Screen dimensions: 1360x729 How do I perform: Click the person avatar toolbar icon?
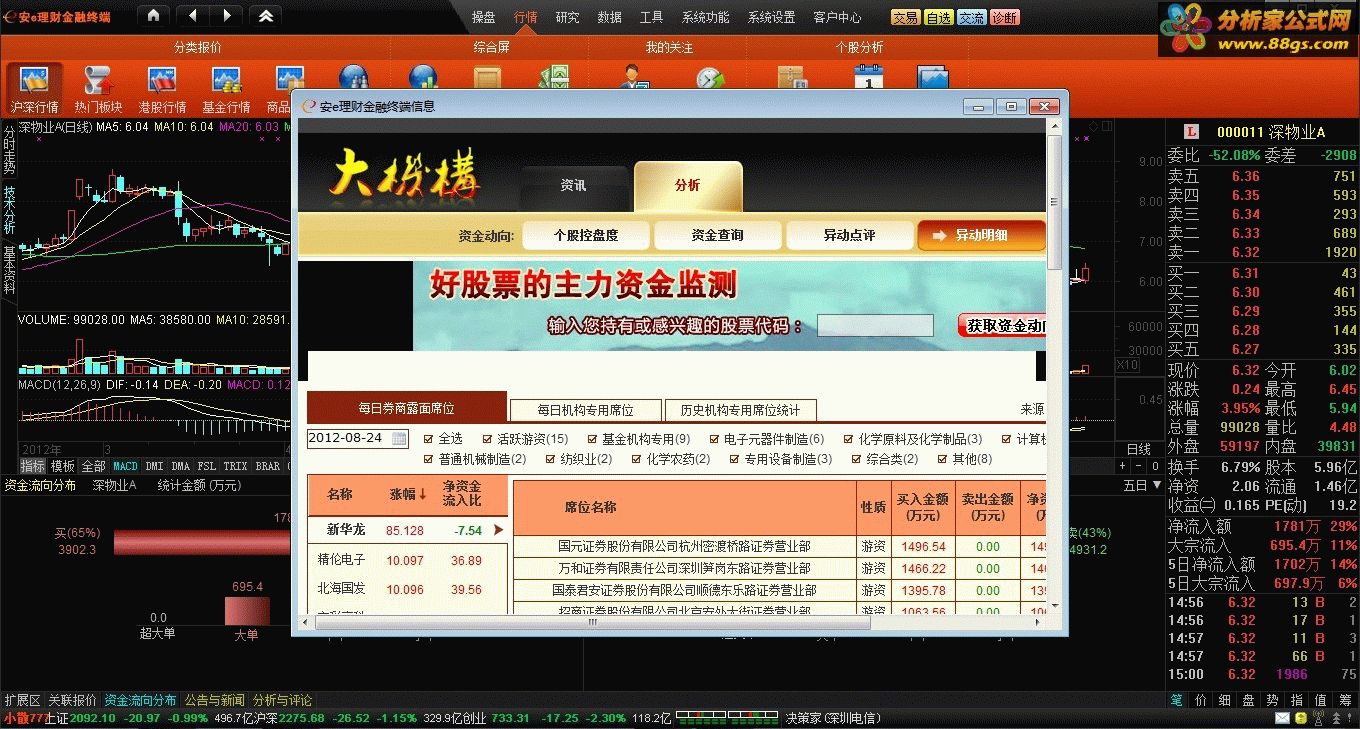633,77
